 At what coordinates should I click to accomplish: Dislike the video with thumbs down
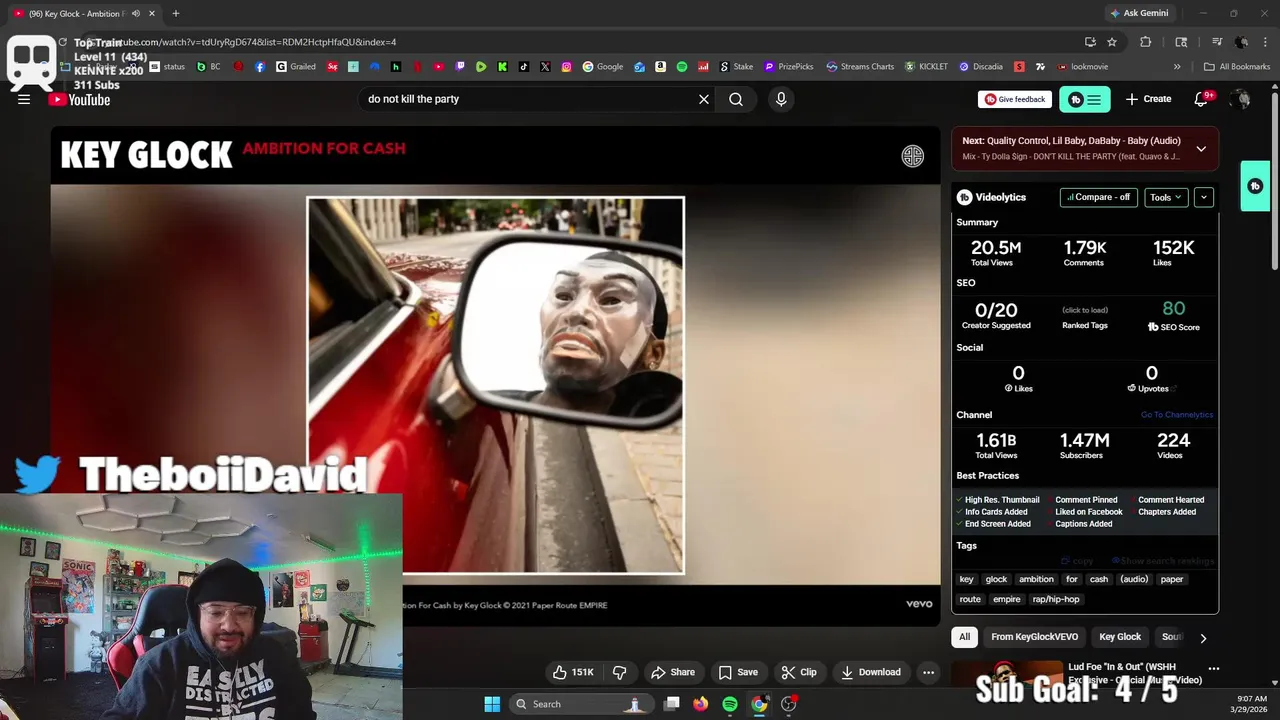pyautogui.click(x=619, y=672)
